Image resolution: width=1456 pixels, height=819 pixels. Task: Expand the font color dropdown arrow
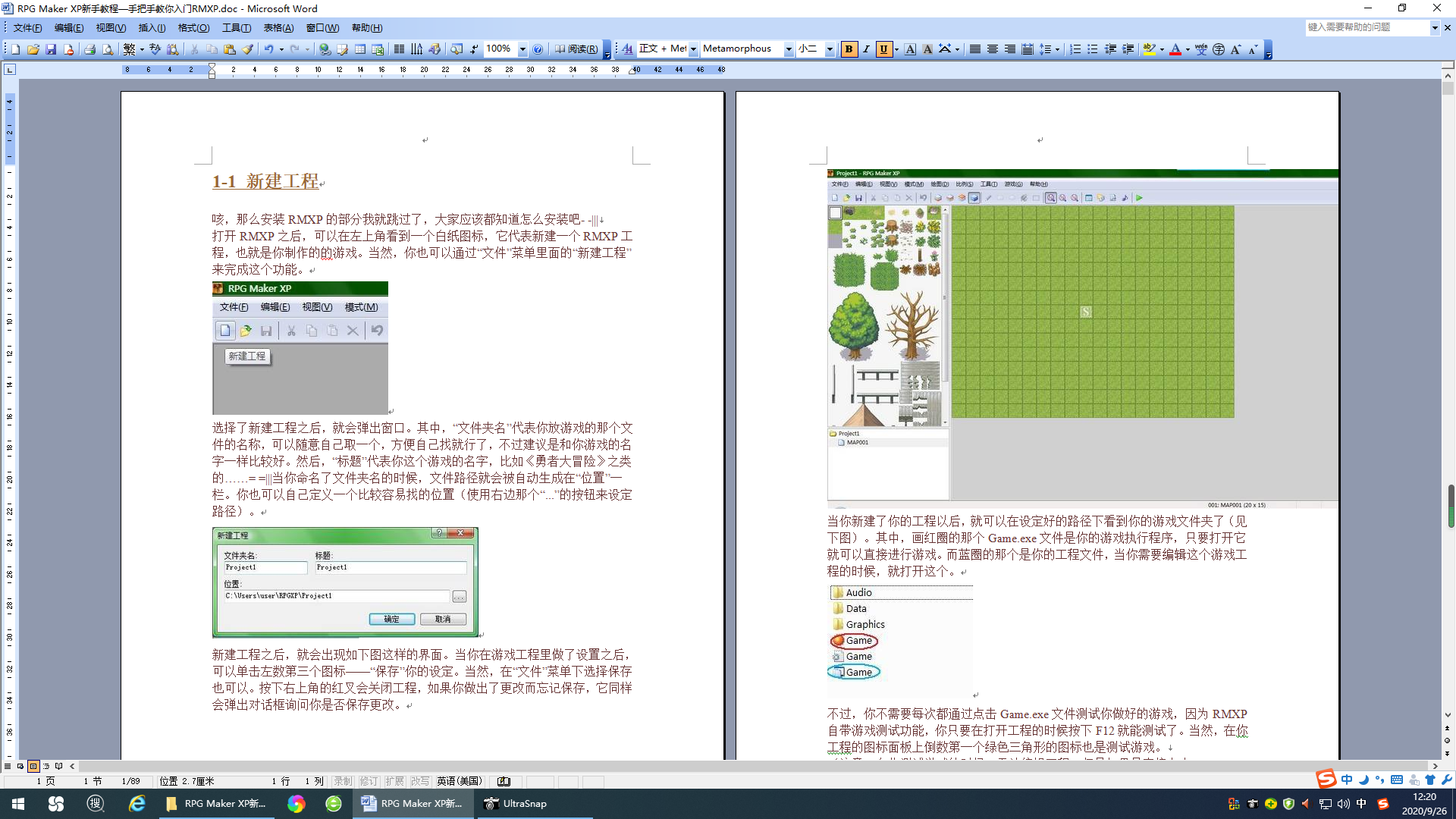[1188, 49]
